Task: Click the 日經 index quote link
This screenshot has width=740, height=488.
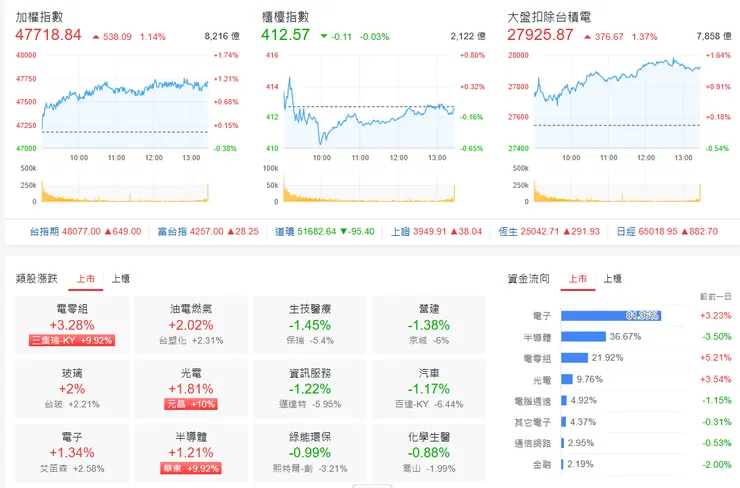Action: click(667, 231)
